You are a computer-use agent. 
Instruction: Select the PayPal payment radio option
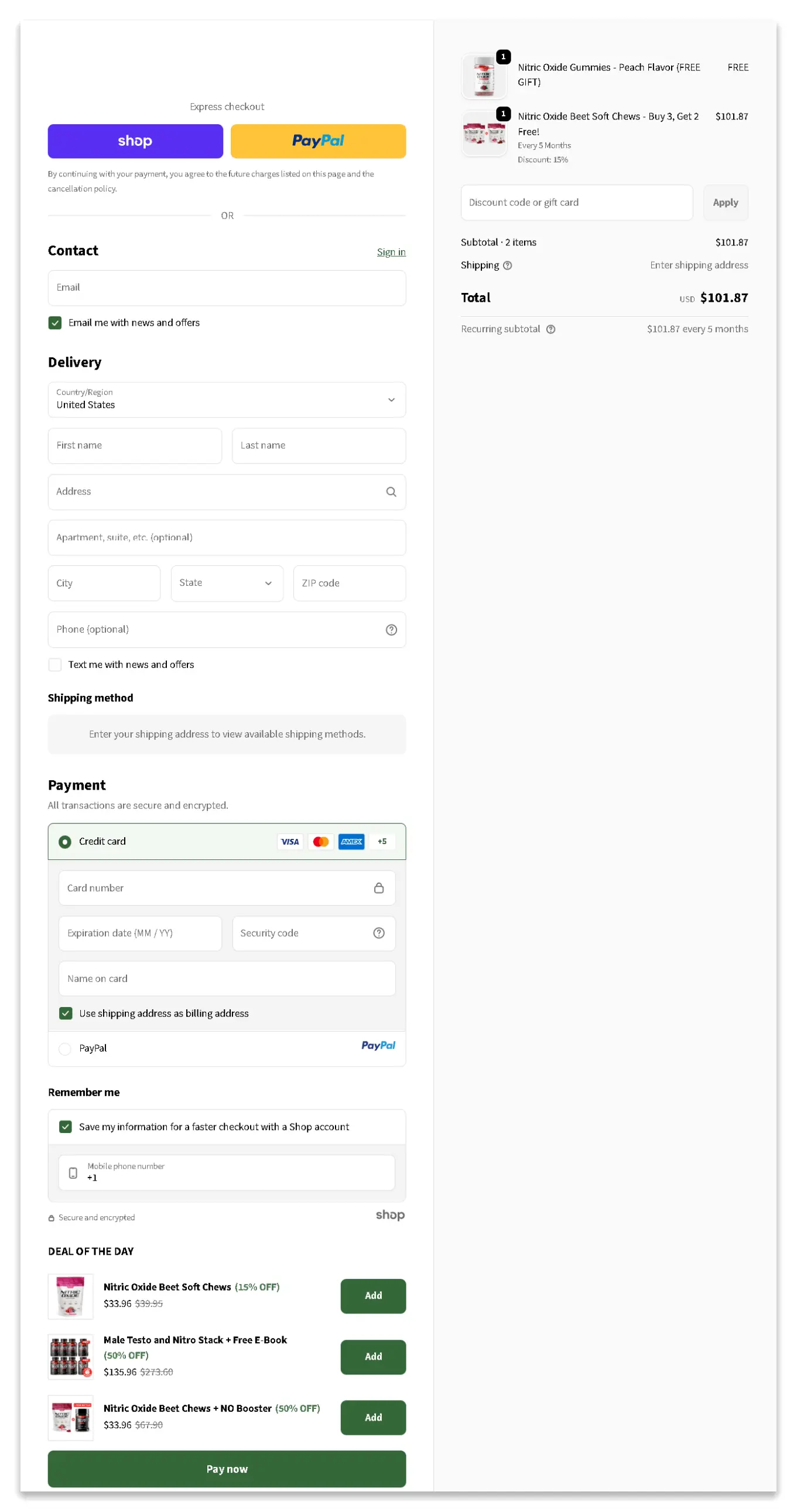coord(65,1048)
